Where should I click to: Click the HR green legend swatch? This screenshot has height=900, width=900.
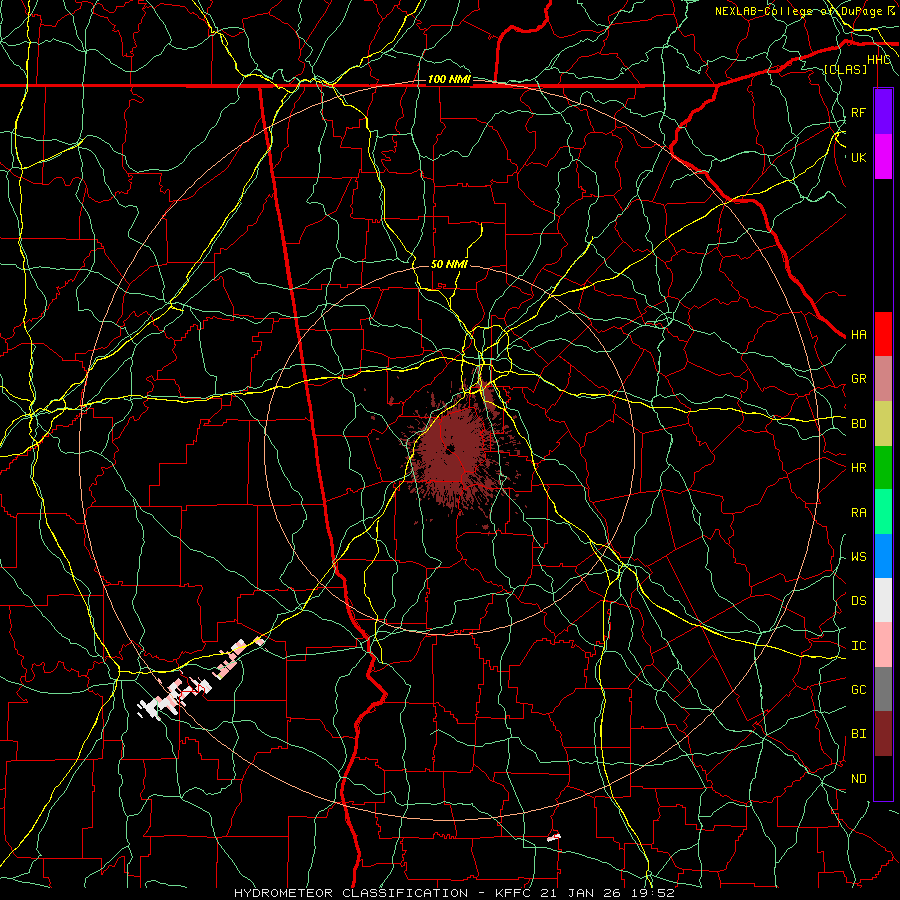883,468
